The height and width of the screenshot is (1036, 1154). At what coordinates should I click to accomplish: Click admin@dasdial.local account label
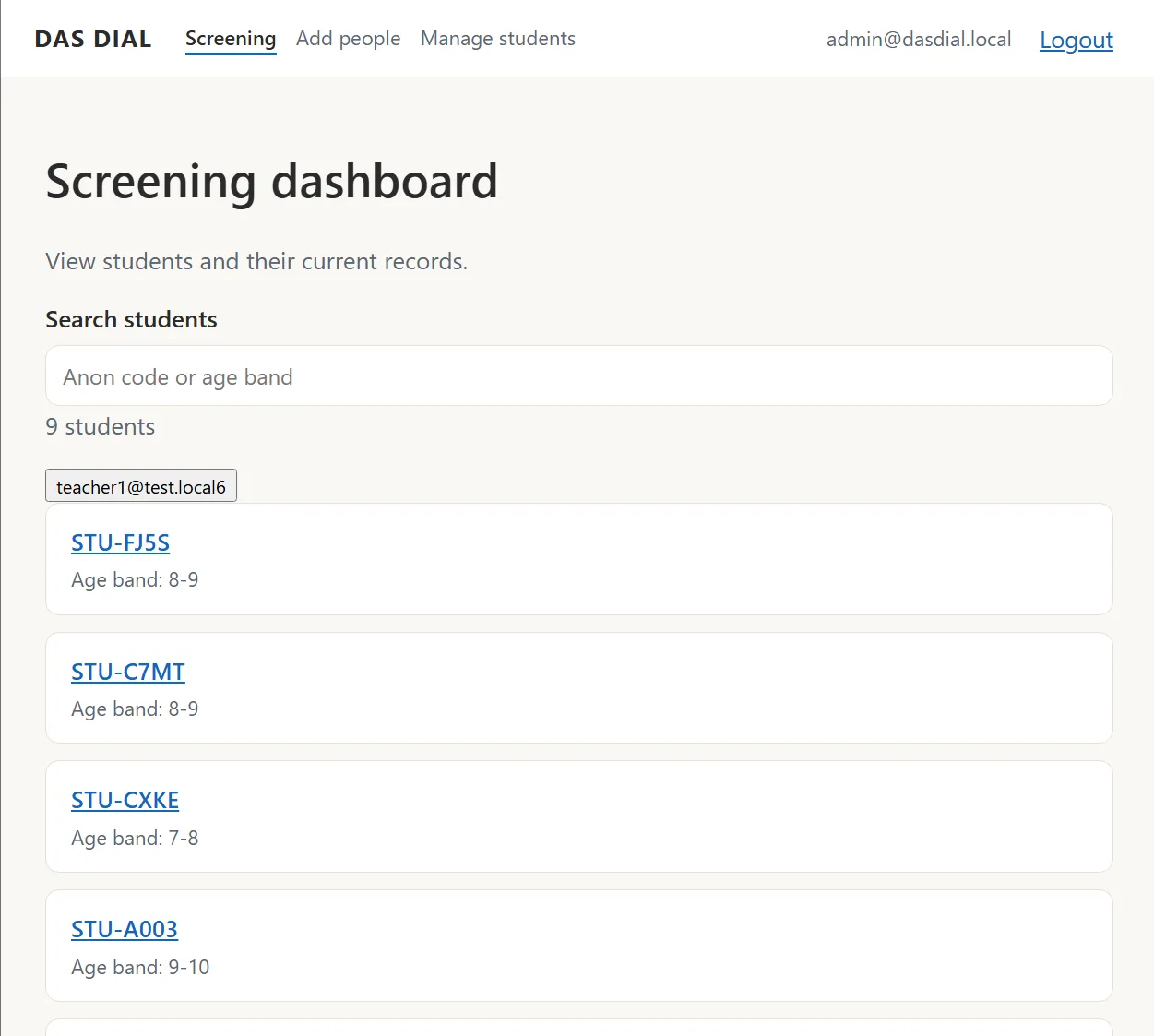[919, 39]
